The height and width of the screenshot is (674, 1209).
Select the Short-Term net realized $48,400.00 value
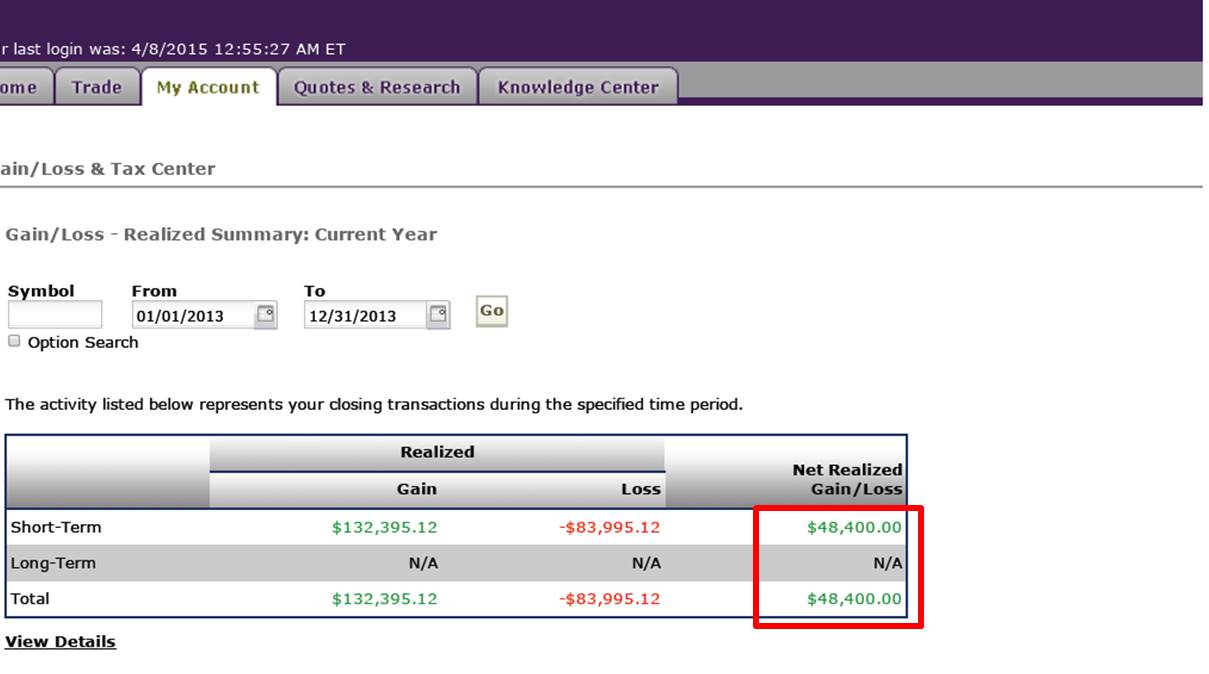pyautogui.click(x=853, y=527)
